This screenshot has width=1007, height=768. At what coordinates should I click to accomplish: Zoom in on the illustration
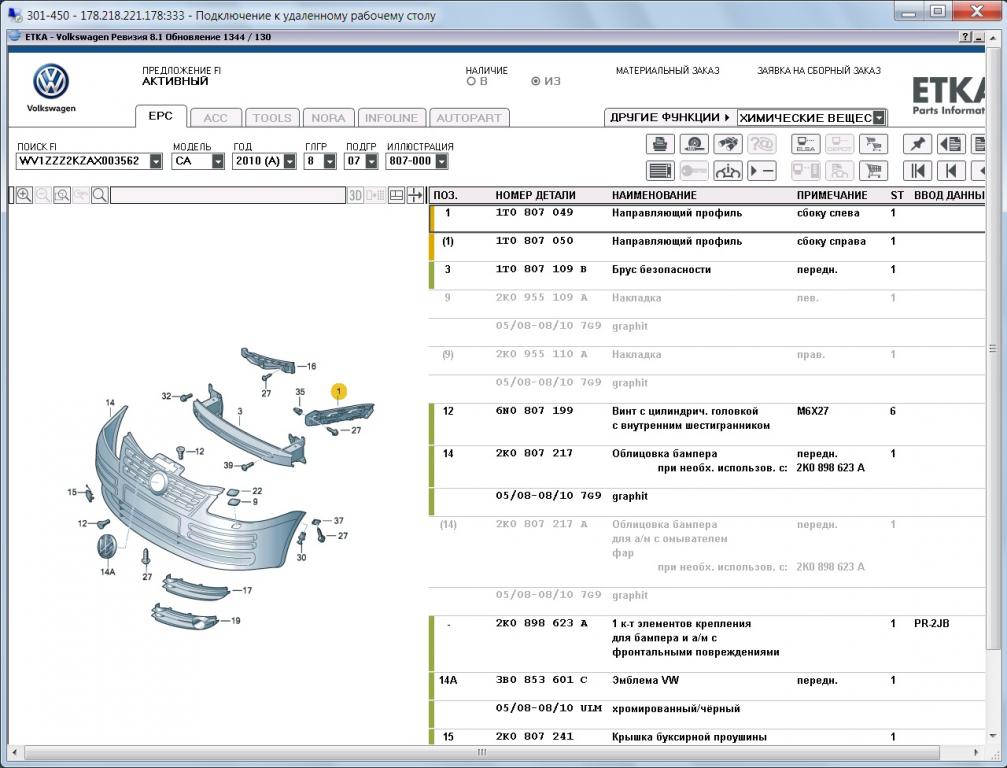[x=24, y=195]
